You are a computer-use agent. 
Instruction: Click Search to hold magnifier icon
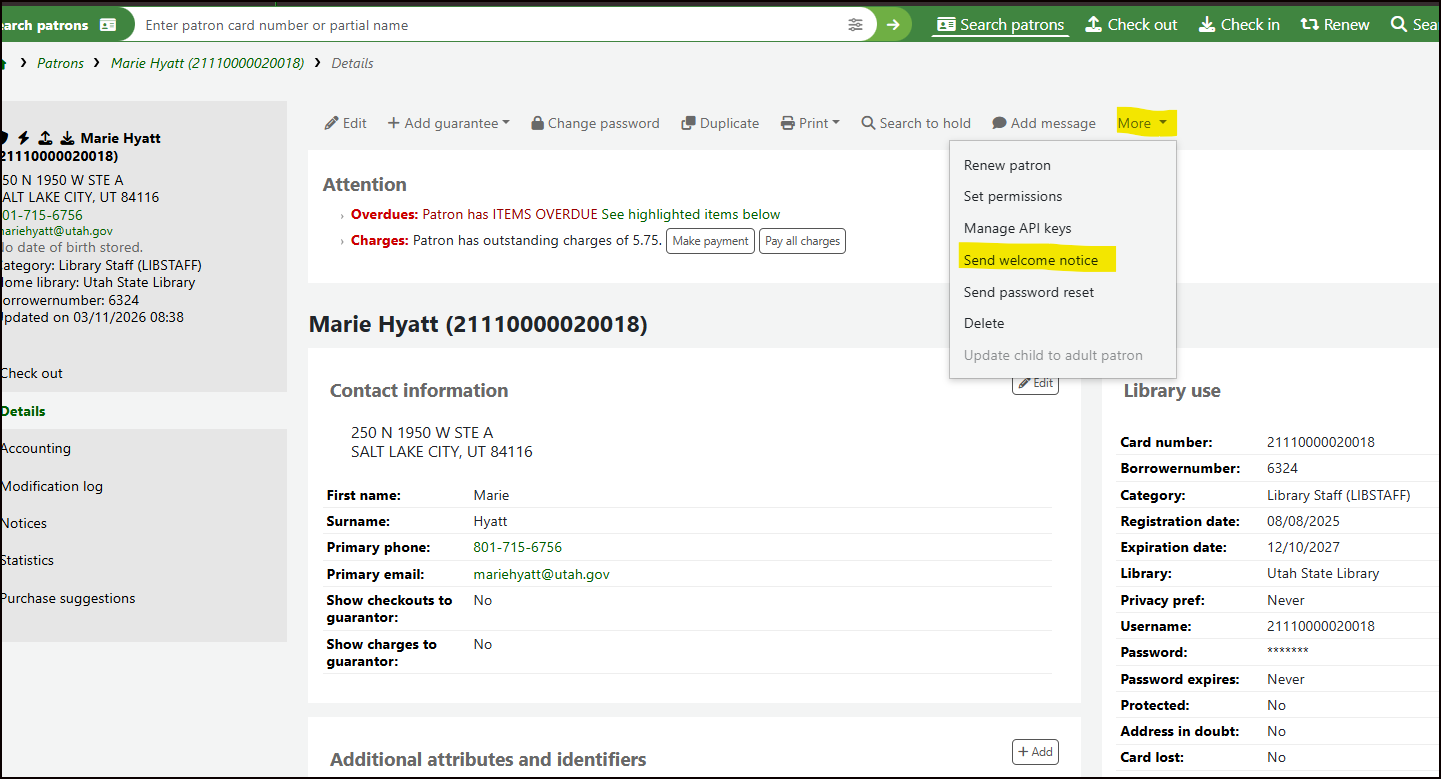point(868,123)
